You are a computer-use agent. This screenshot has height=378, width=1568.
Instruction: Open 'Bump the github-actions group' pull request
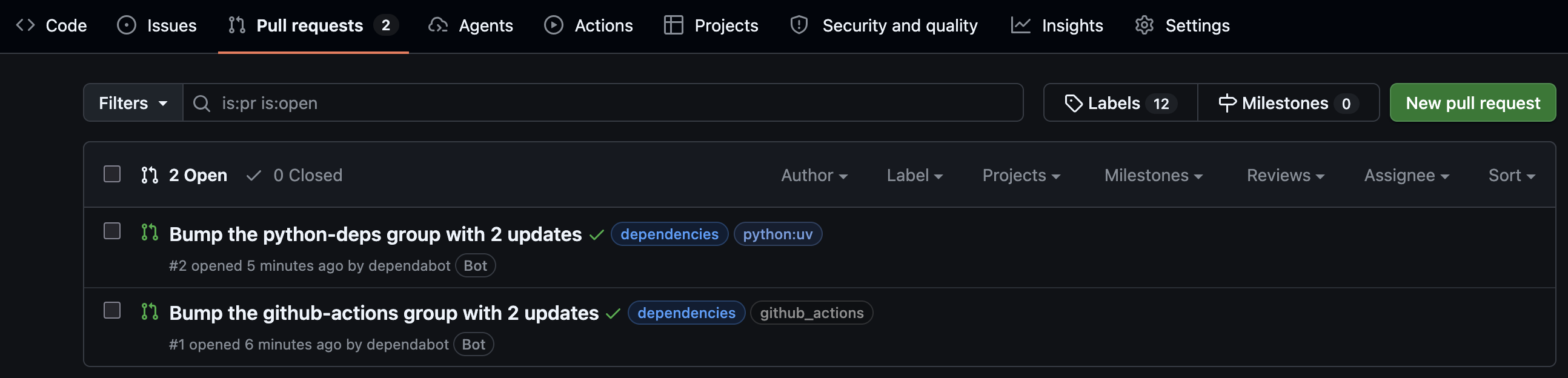click(x=384, y=313)
